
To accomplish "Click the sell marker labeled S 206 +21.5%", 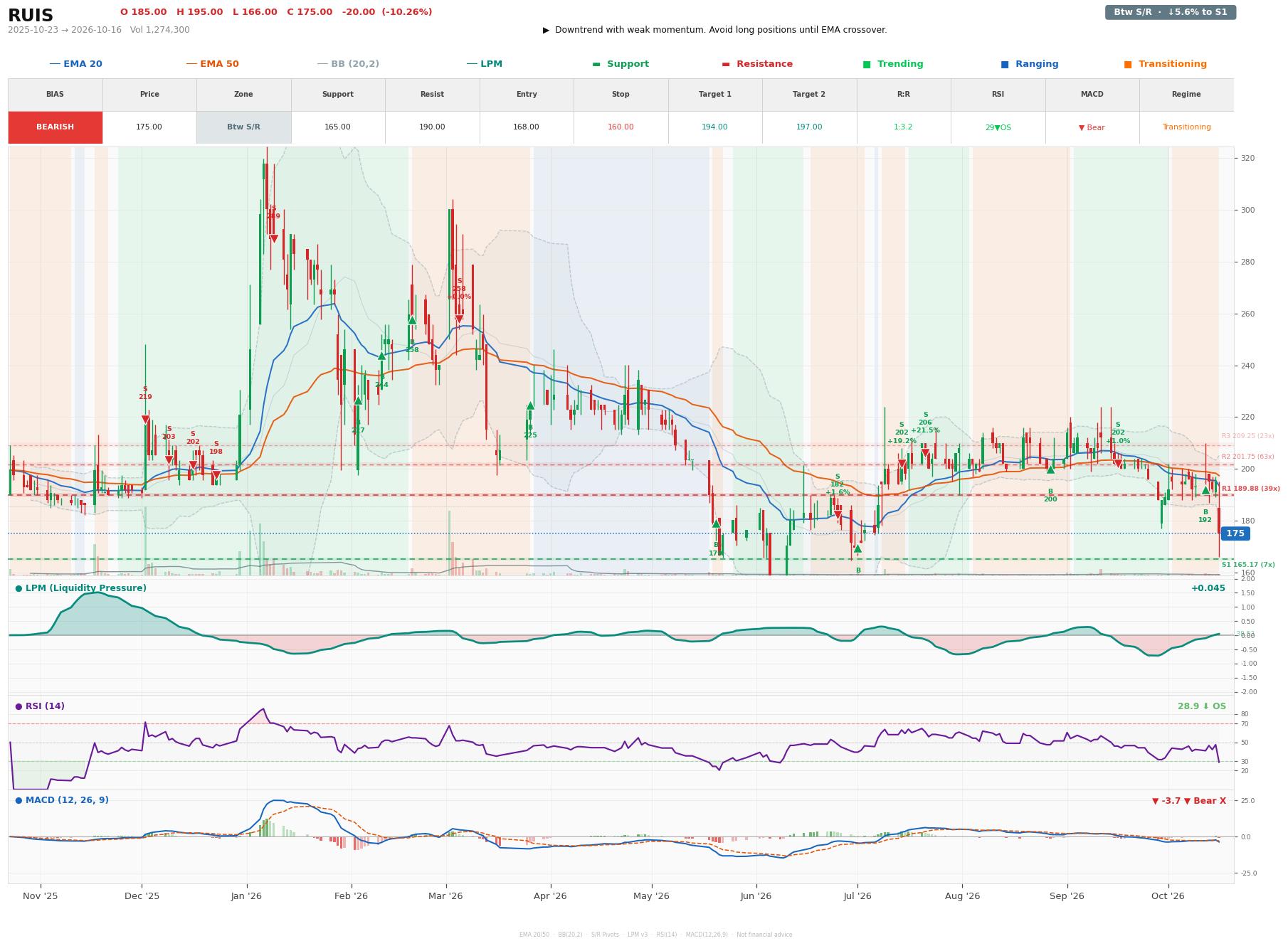I will click(925, 452).
